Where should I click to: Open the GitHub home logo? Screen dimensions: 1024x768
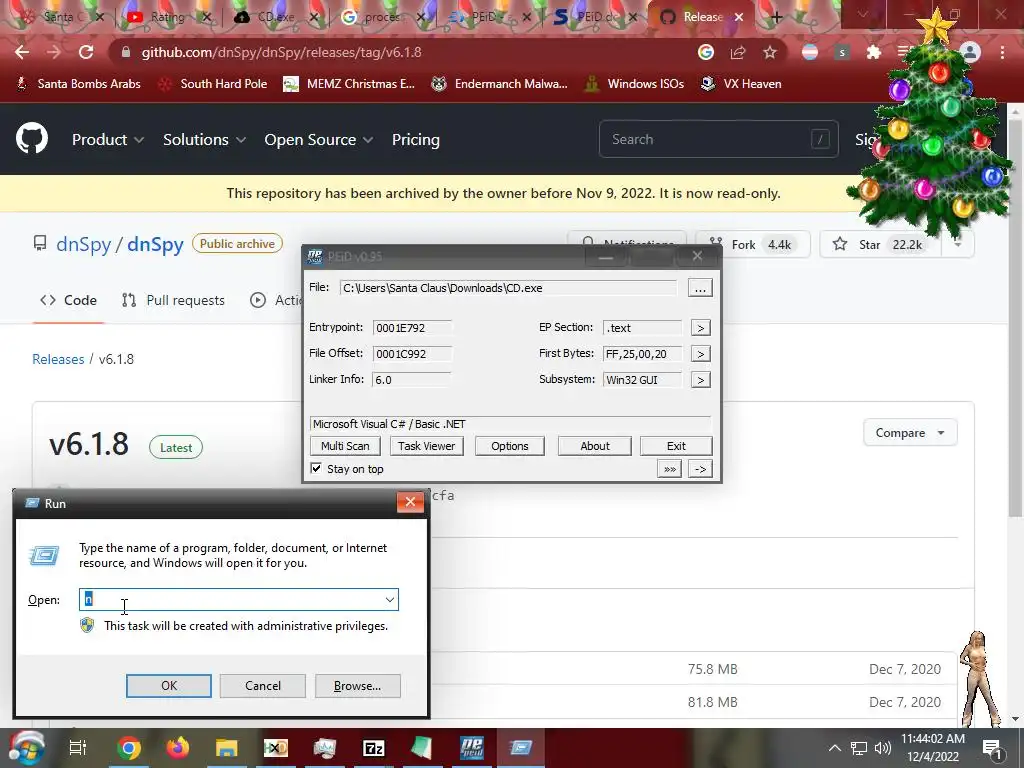(x=31, y=139)
